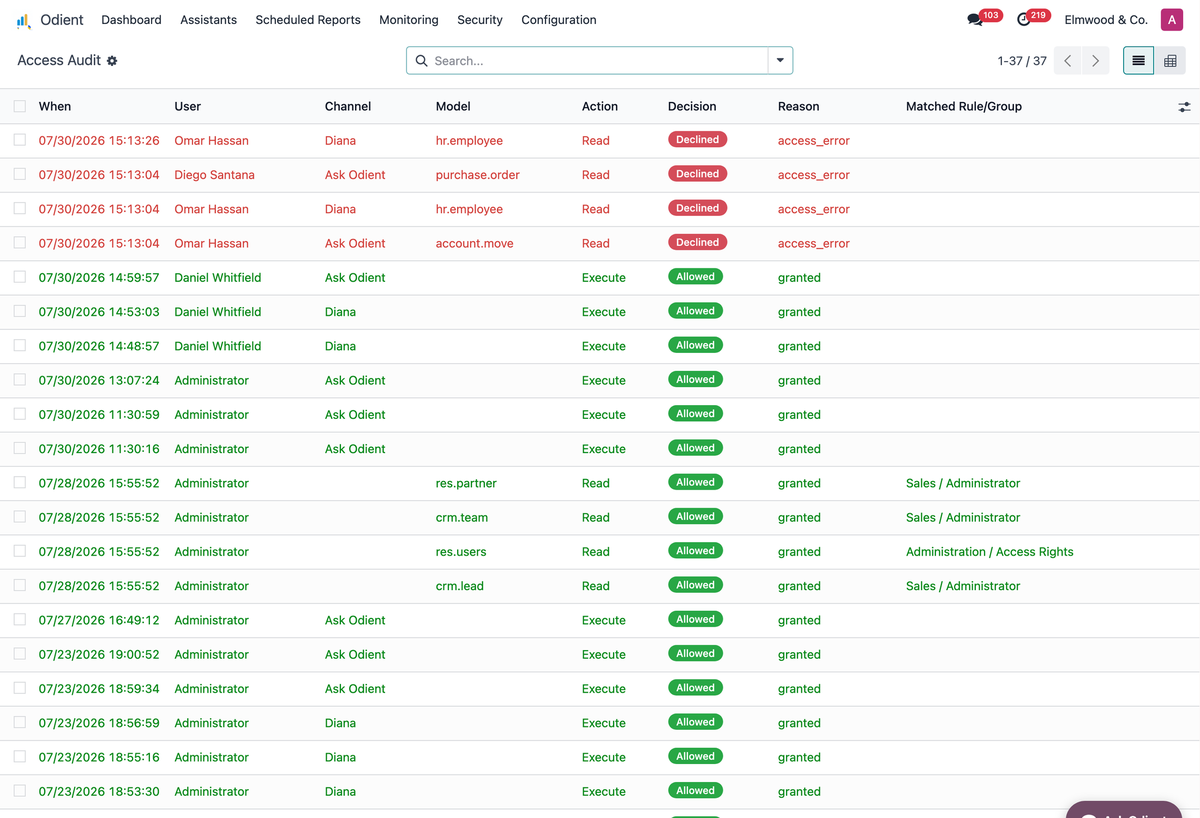
Task: Select checkbox for 07/30/2026 13:07:24 row
Action: tap(20, 380)
